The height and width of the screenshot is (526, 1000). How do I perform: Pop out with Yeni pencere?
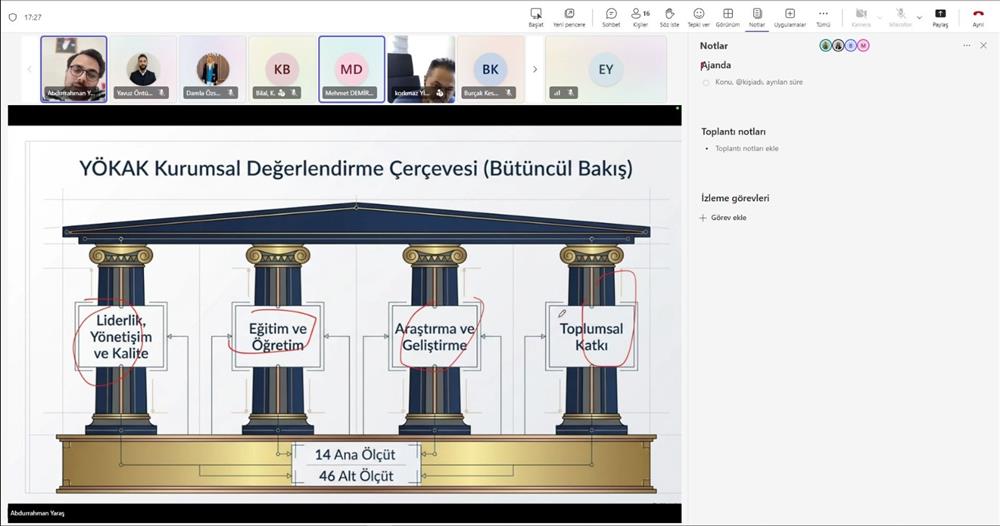(569, 16)
